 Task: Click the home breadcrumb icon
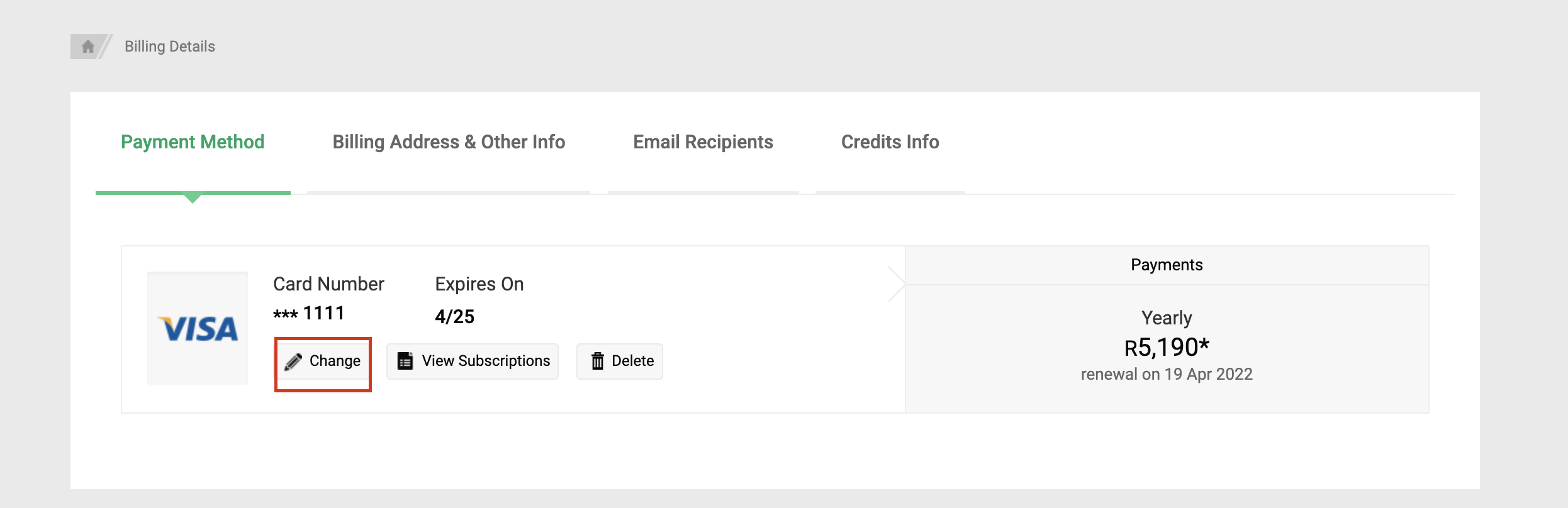tap(88, 47)
